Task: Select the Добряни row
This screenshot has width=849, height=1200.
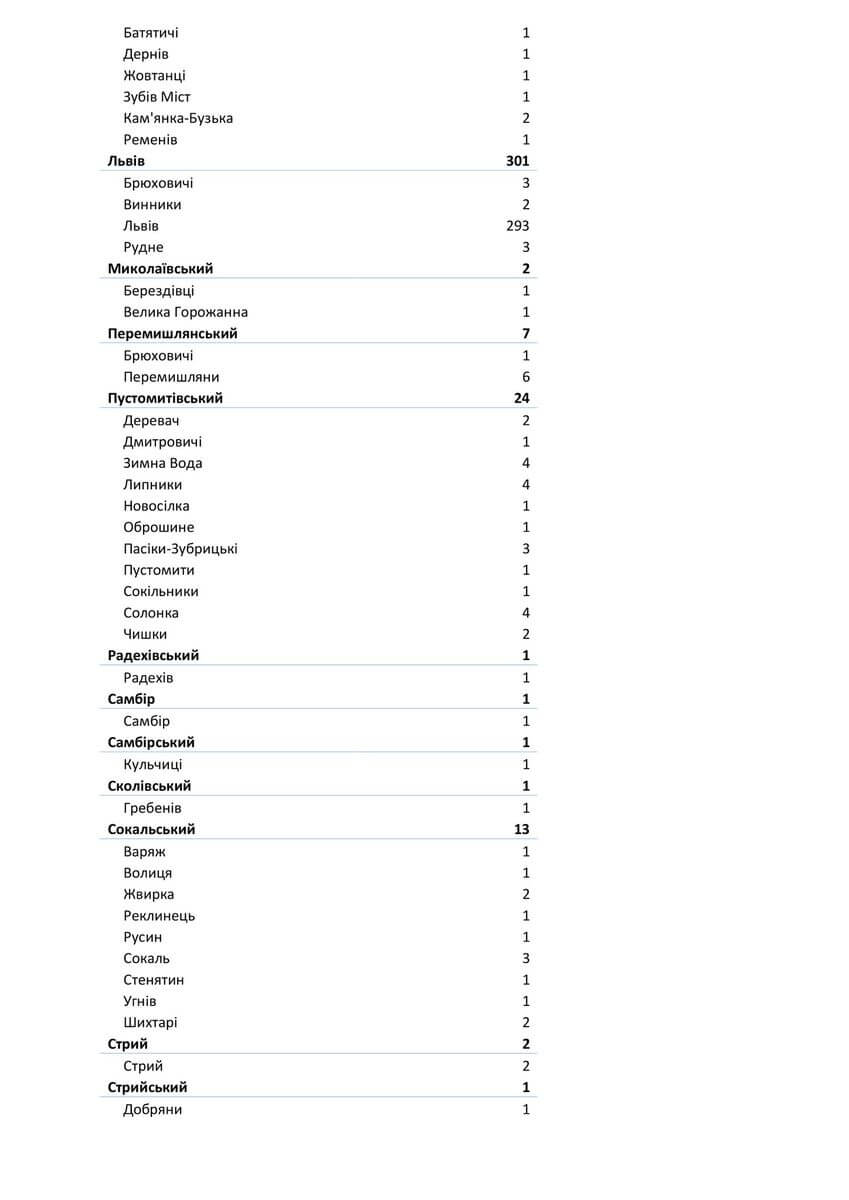Action: click(152, 1110)
